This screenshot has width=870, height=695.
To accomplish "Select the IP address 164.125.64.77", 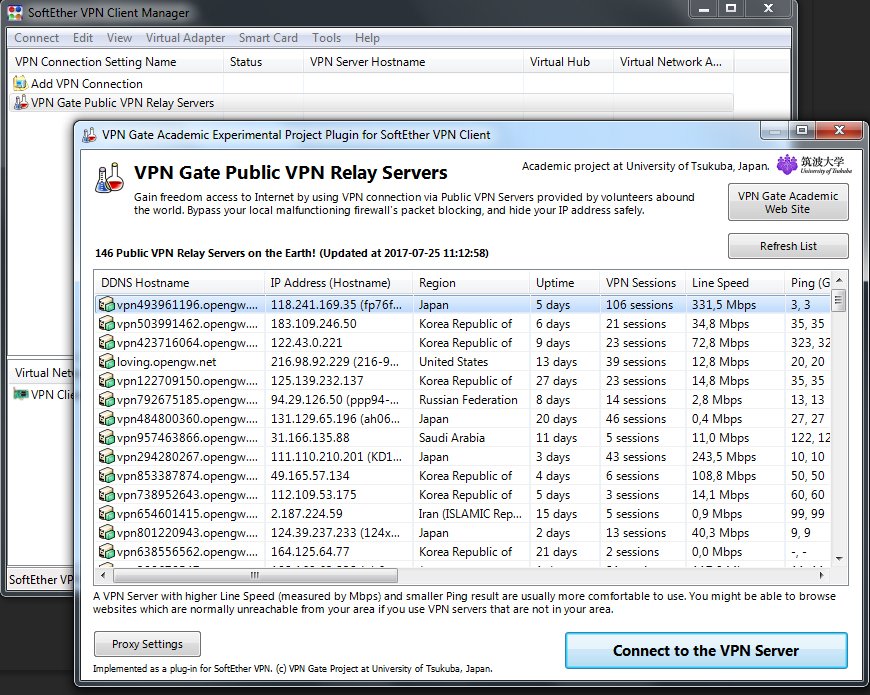I will 310,552.
